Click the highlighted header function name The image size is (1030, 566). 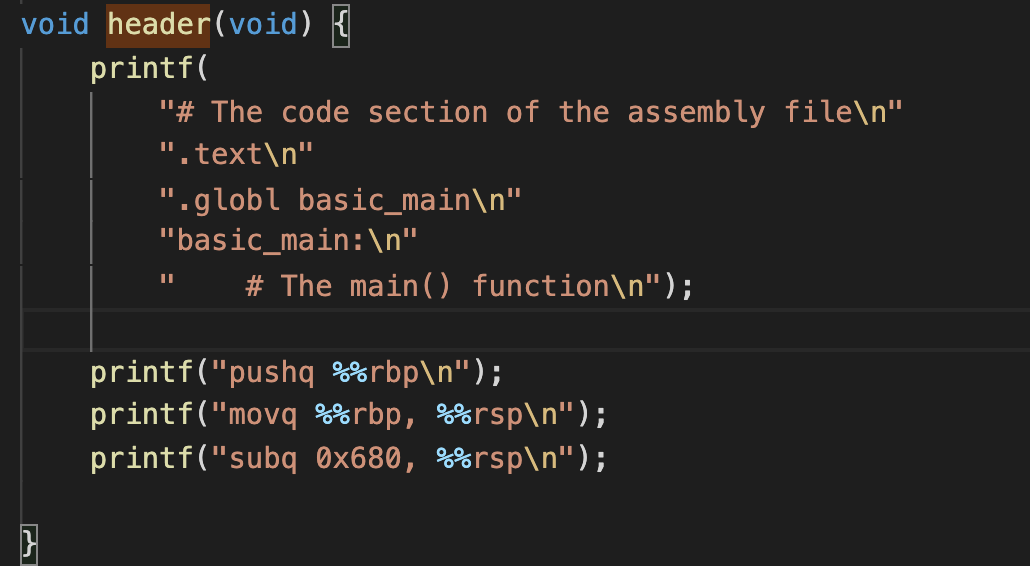coord(158,24)
